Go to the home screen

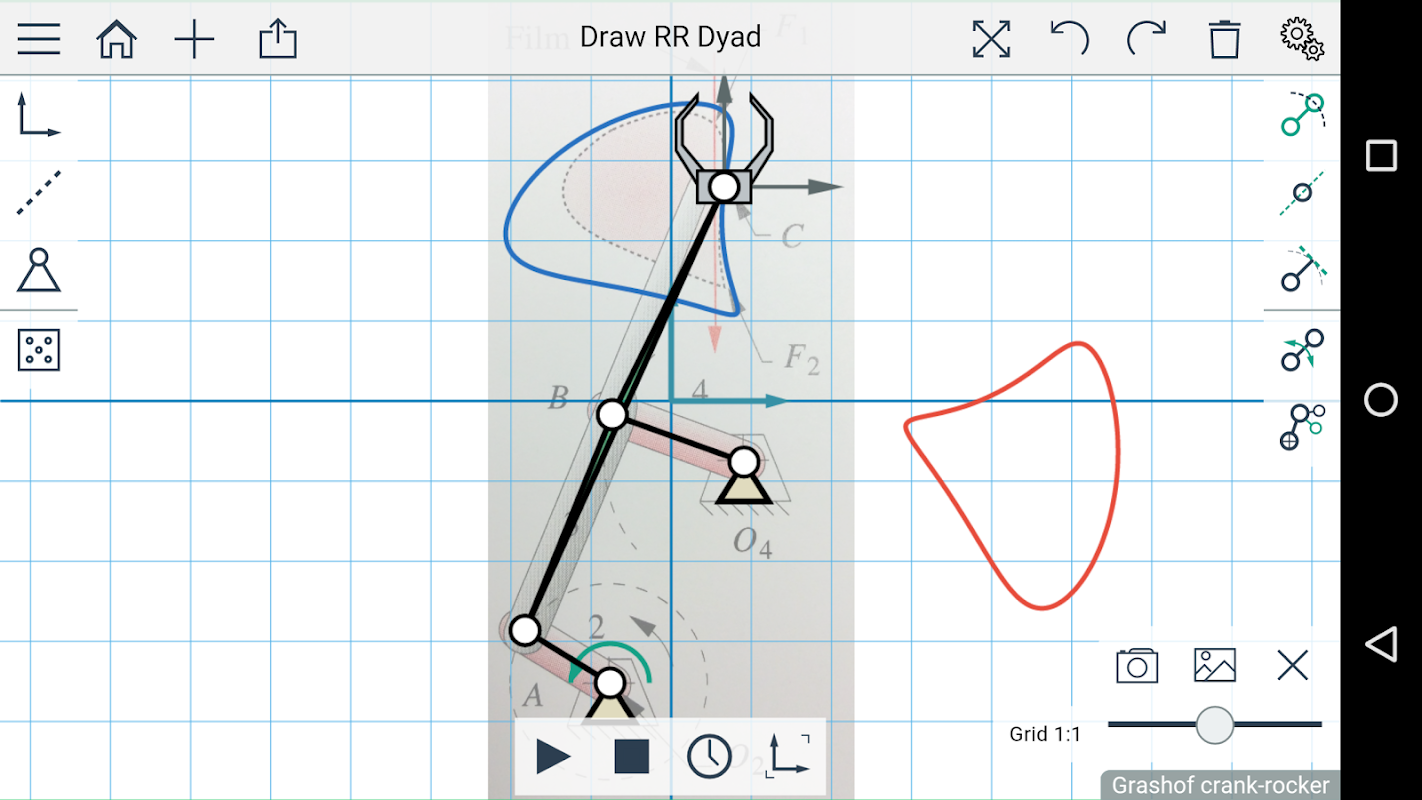(116, 39)
